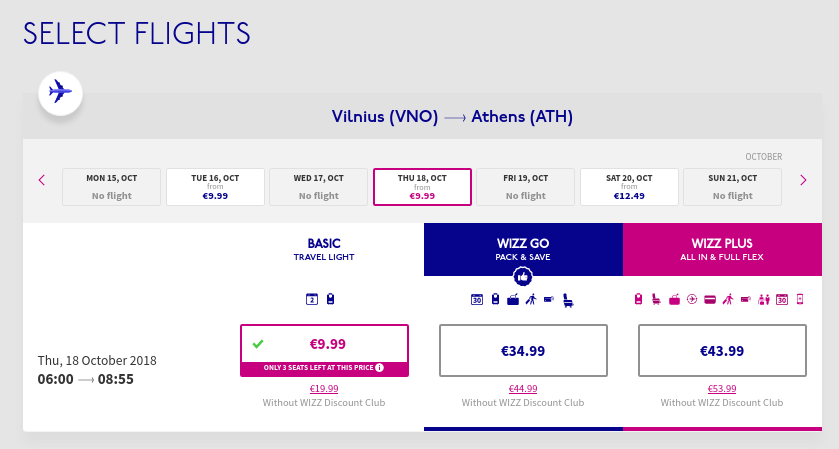The width and height of the screenshot is (839, 449).
Task: Click the calendar 2 icon under BASIC
Action: tap(312, 299)
